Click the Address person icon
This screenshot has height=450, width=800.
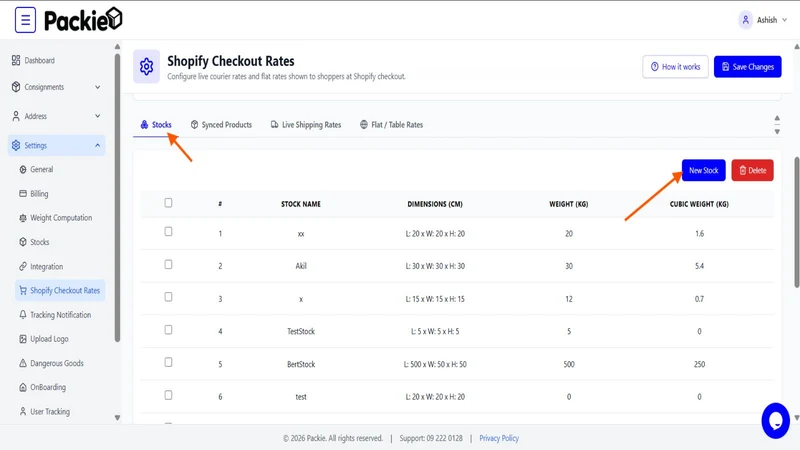[x=16, y=116]
